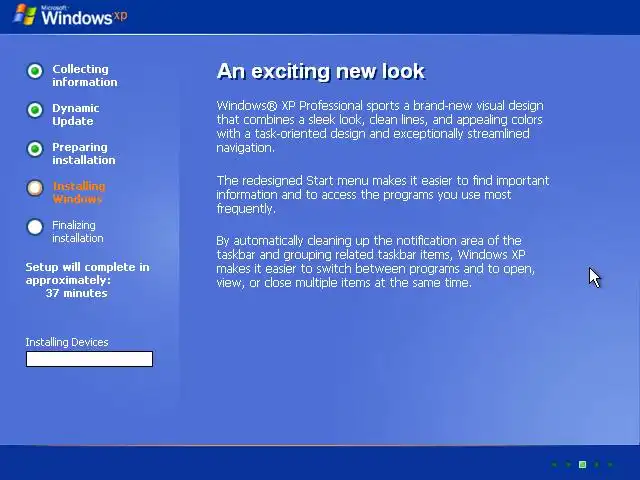Click the "Preparing installation" label

[x=84, y=153]
